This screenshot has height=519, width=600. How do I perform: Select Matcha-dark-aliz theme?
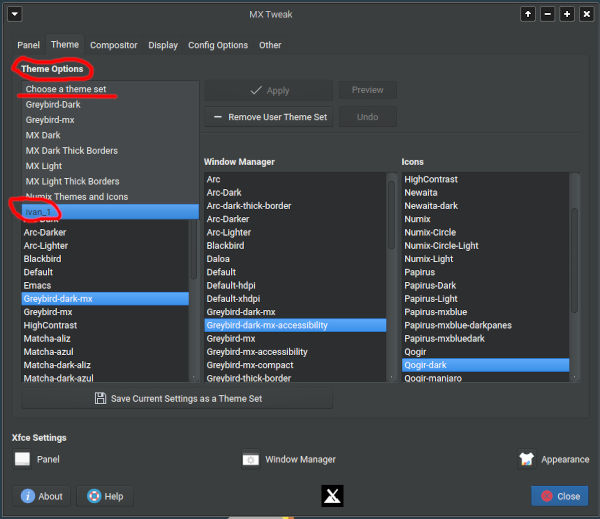tap(105, 365)
